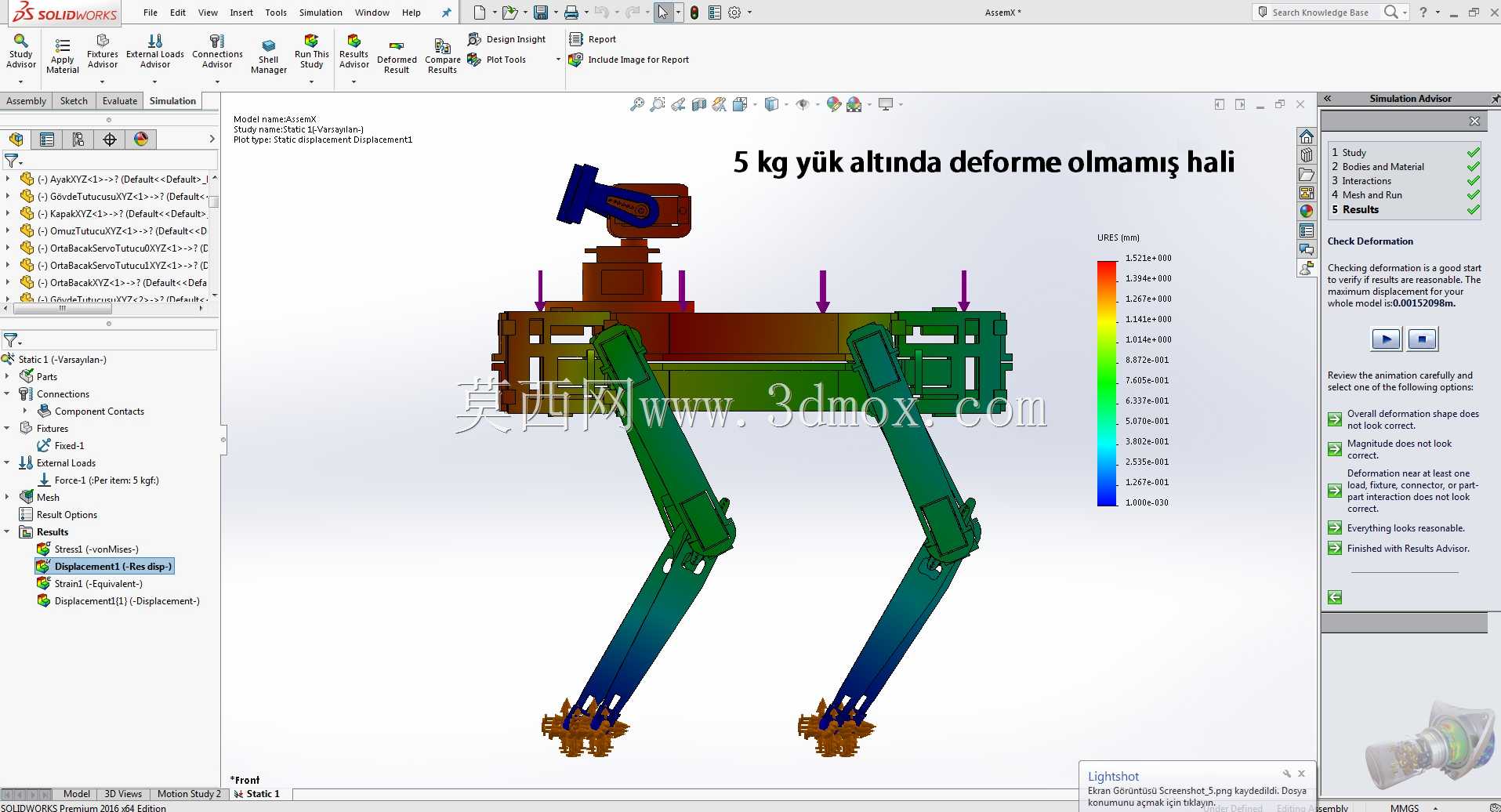Click the Save toolbar icon
Screen dimensions: 1501x812
click(x=541, y=13)
